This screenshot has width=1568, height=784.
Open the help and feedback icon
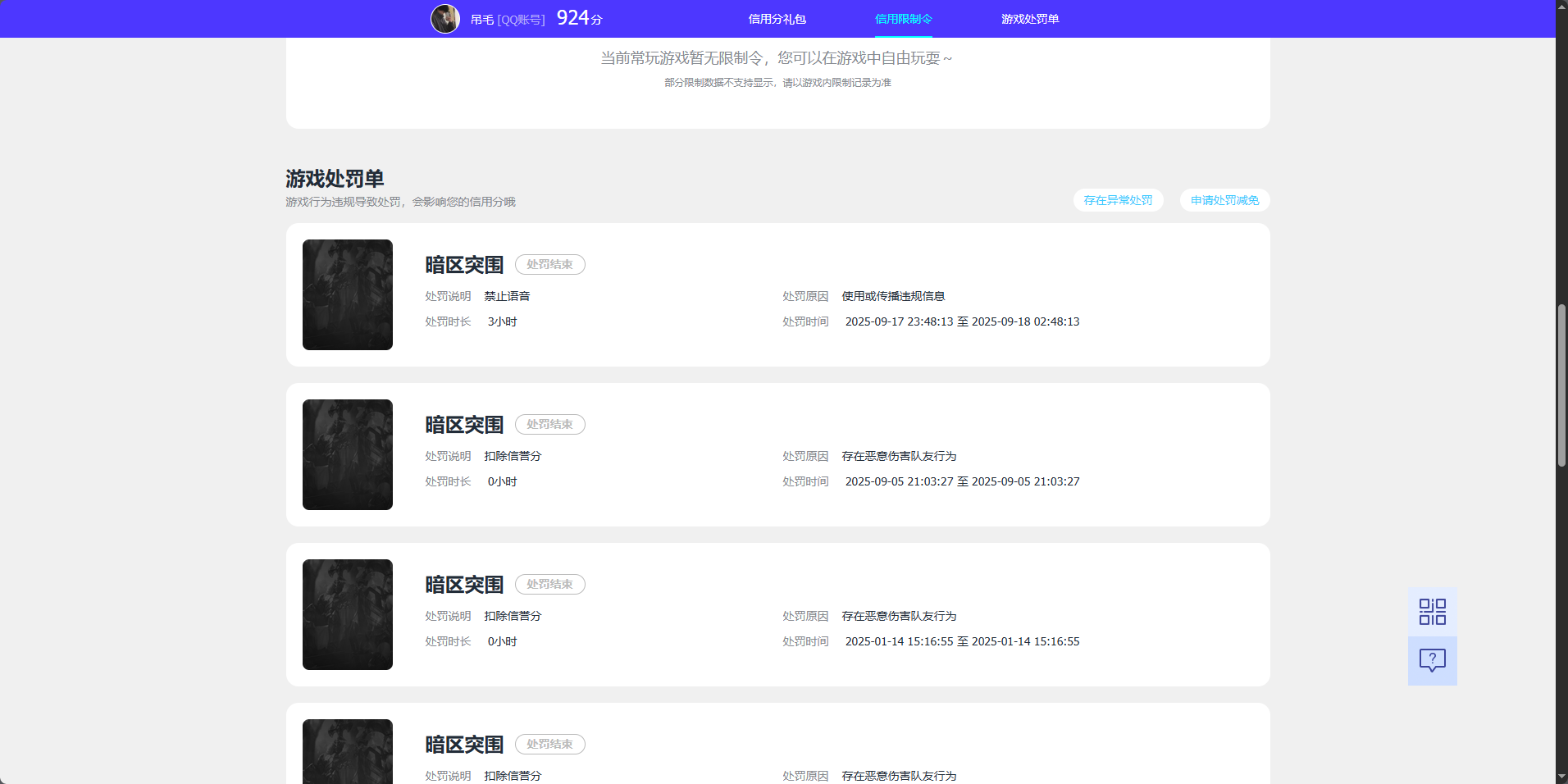[1432, 661]
